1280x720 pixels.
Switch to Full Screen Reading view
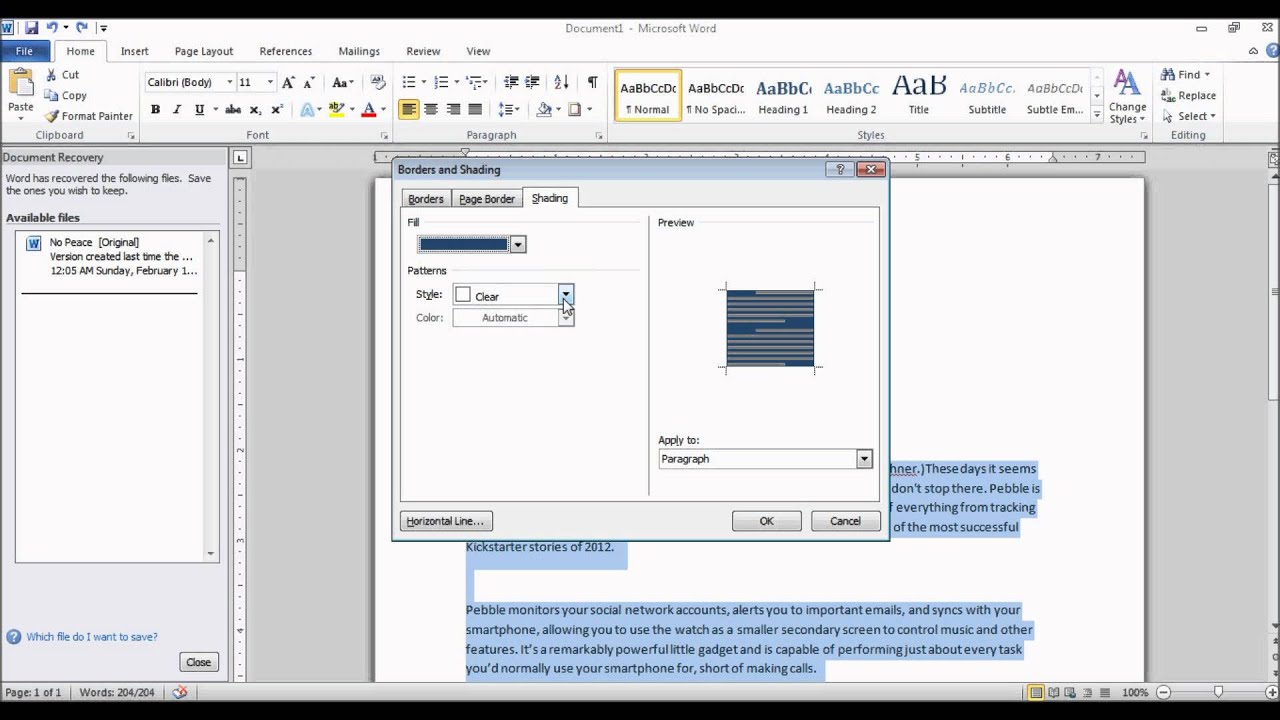point(1055,692)
